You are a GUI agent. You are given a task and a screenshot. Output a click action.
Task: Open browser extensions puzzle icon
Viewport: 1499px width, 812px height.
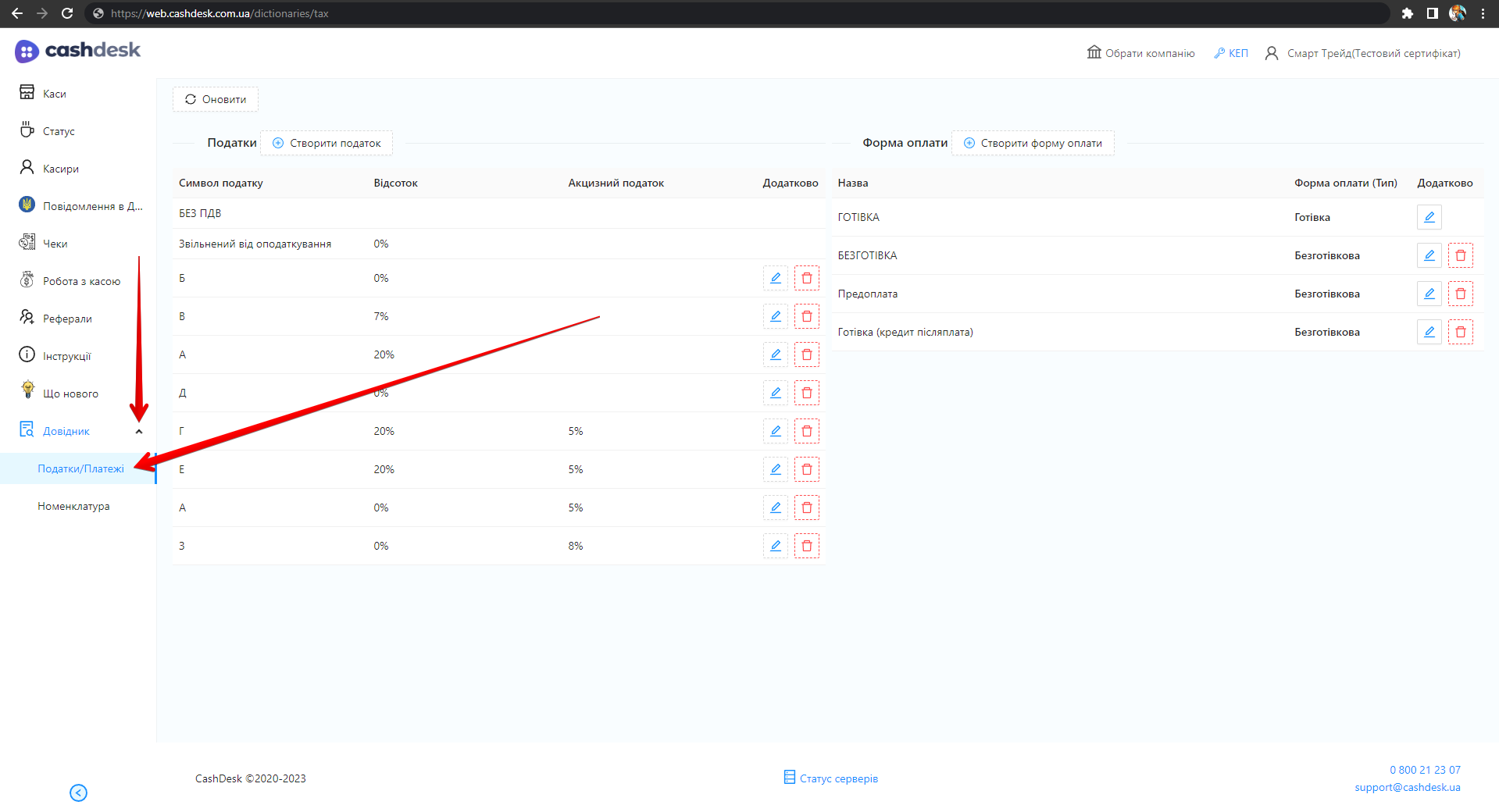click(x=1407, y=13)
